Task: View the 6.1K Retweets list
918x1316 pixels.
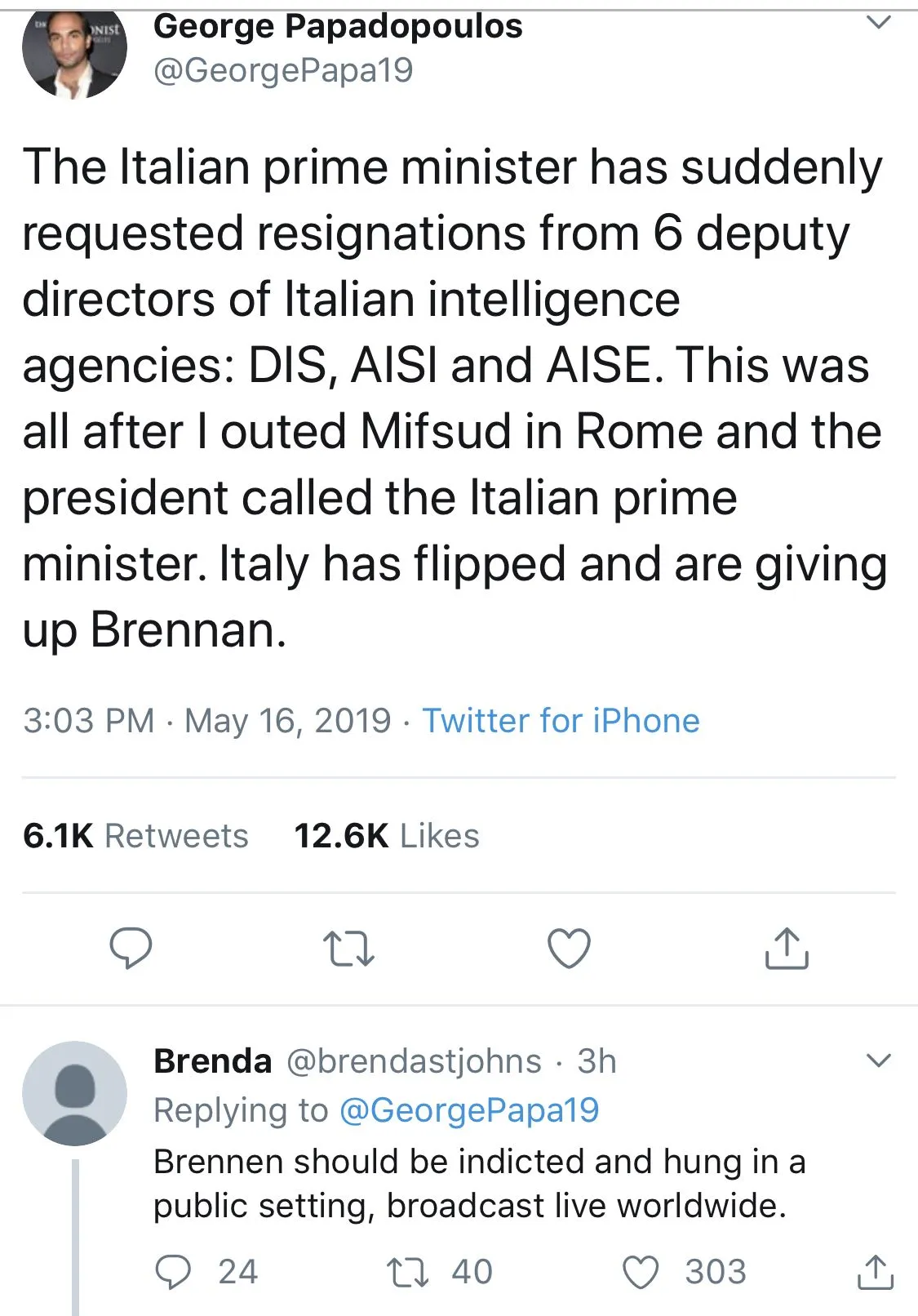Action: tap(135, 836)
